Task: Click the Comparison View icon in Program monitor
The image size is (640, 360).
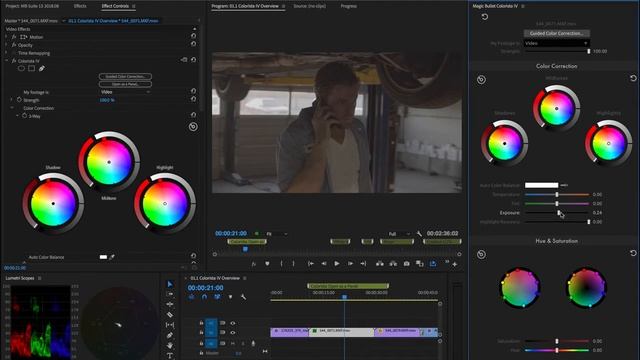Action: click(420, 264)
